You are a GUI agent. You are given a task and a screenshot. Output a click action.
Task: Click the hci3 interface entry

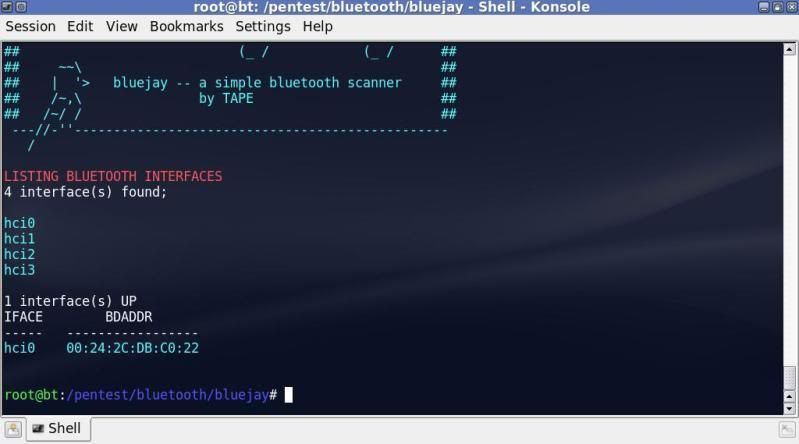click(x=19, y=270)
